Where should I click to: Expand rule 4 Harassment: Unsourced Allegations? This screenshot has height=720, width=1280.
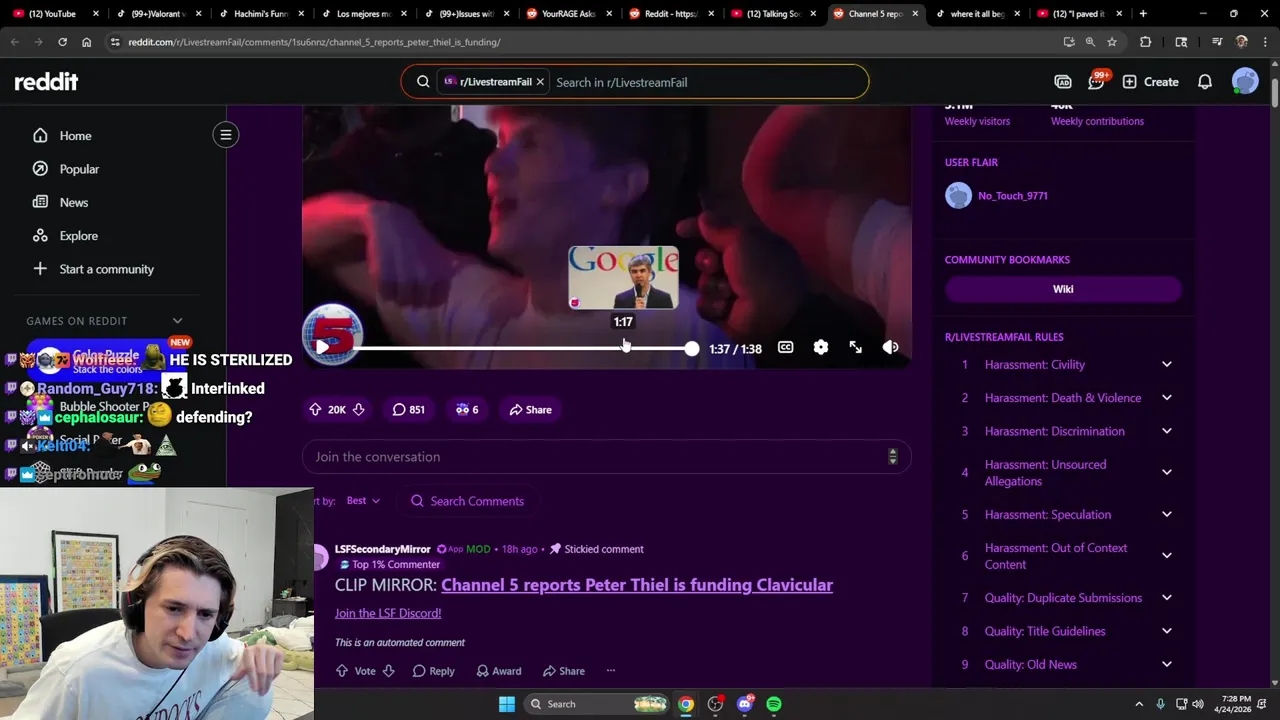pos(1166,473)
